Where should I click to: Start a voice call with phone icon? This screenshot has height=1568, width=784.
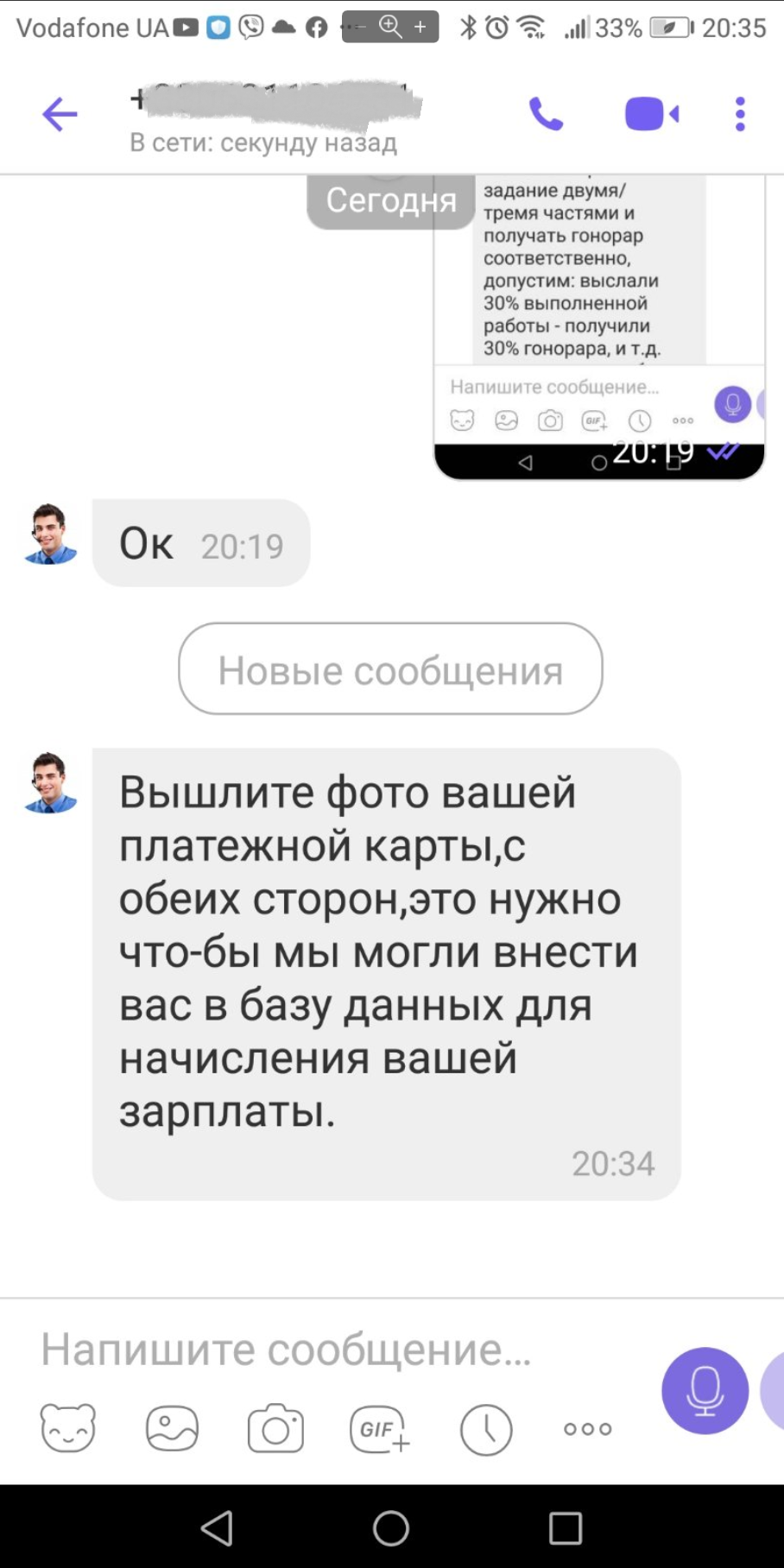546,114
